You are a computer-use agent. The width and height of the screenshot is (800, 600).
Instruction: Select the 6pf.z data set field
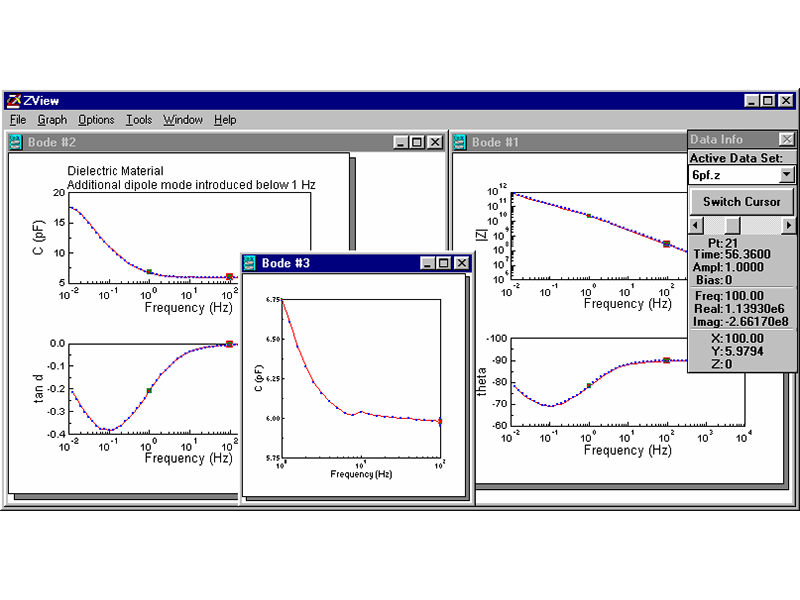[734, 175]
